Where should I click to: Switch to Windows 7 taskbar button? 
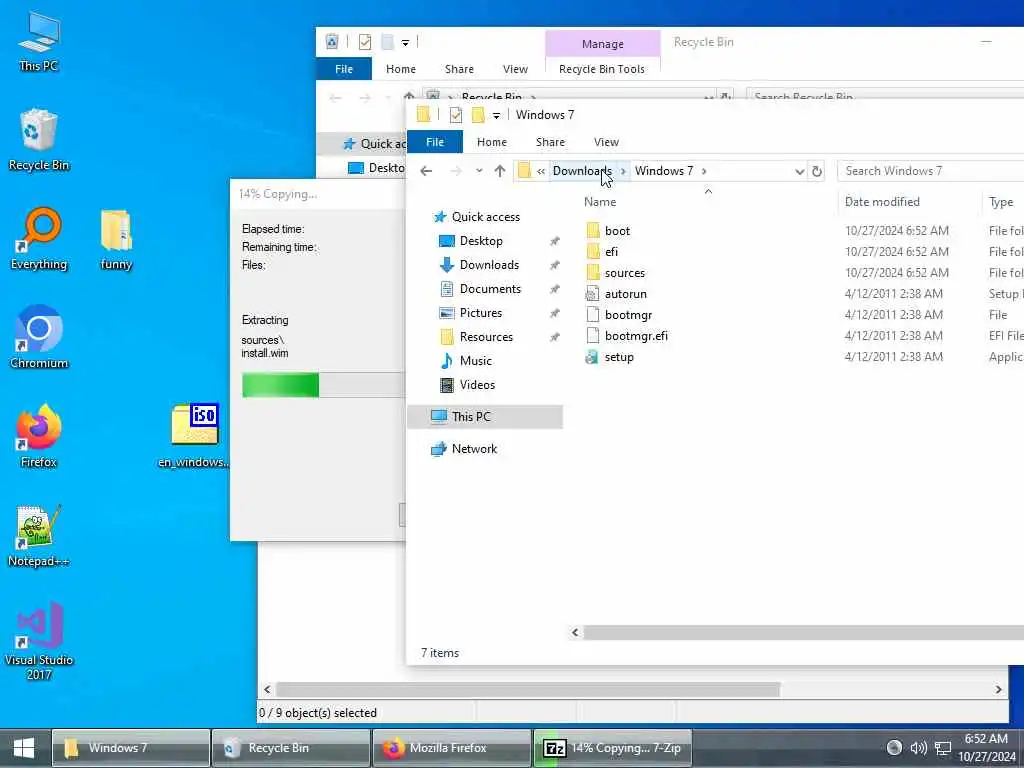click(131, 748)
